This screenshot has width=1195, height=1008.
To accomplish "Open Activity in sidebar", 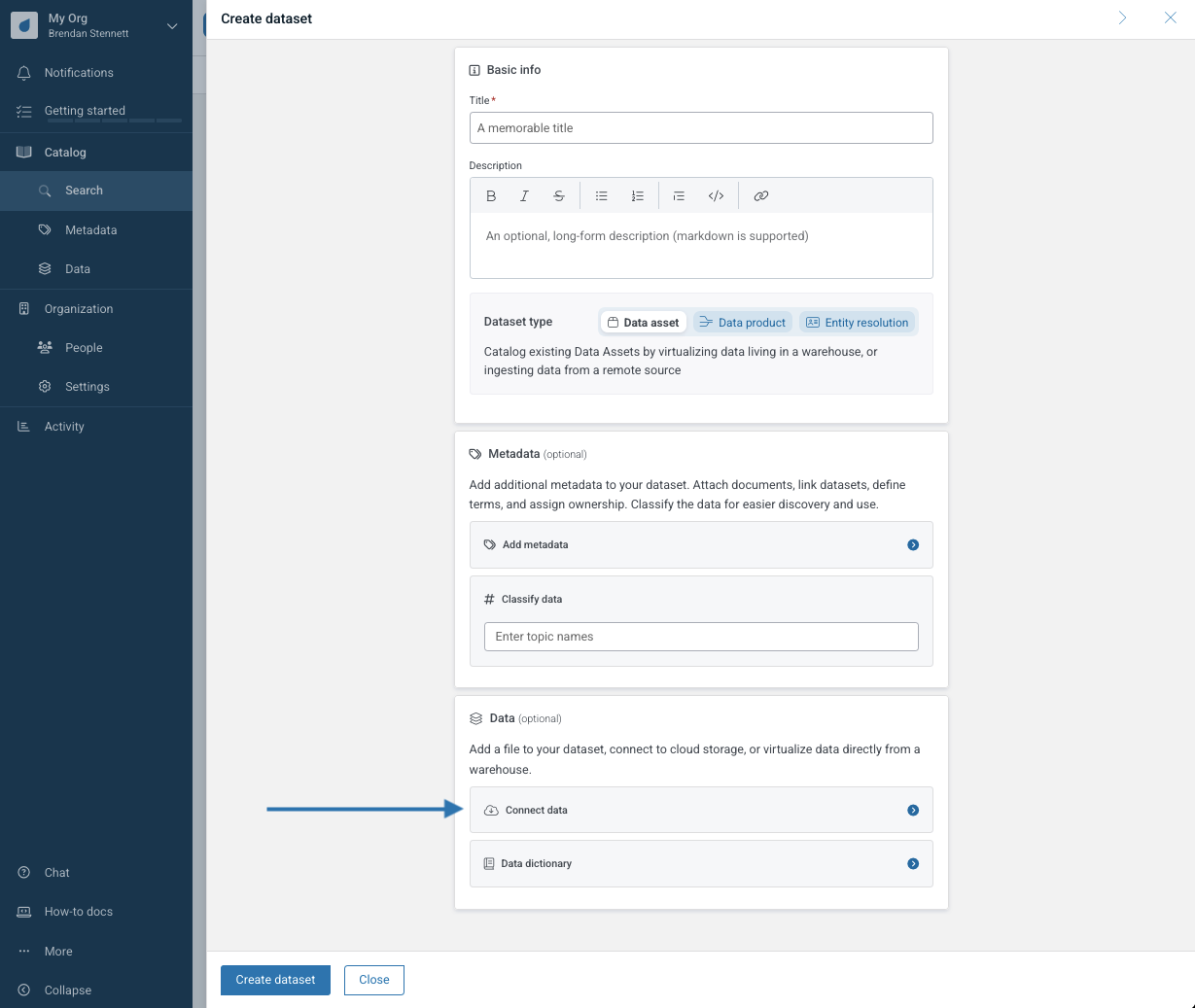I will [96, 427].
